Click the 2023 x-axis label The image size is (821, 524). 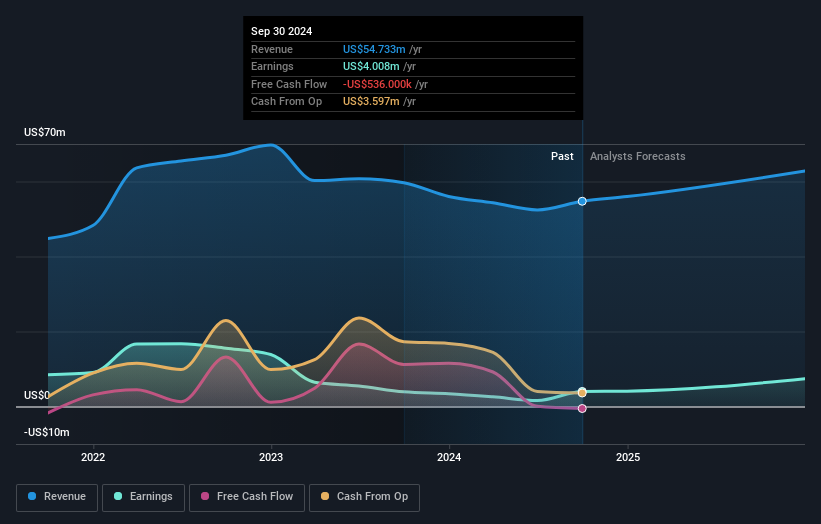click(x=271, y=458)
